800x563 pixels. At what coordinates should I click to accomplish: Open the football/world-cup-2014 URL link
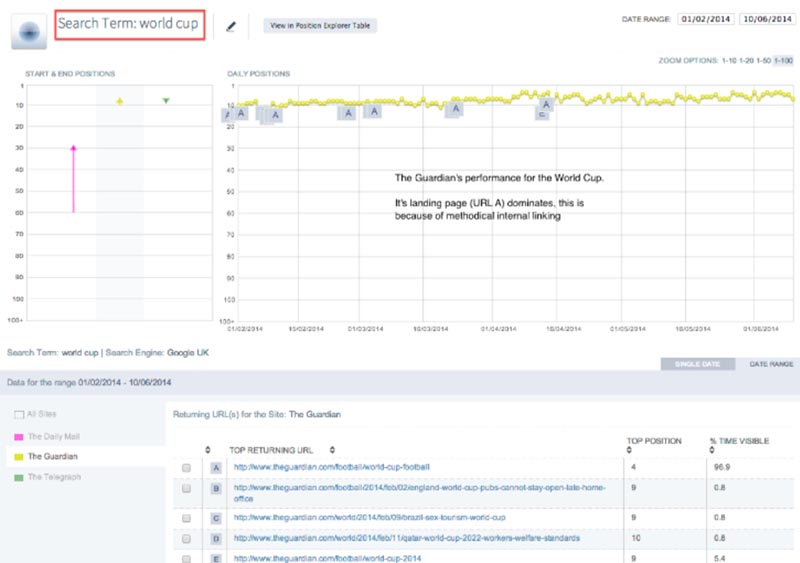[328, 558]
